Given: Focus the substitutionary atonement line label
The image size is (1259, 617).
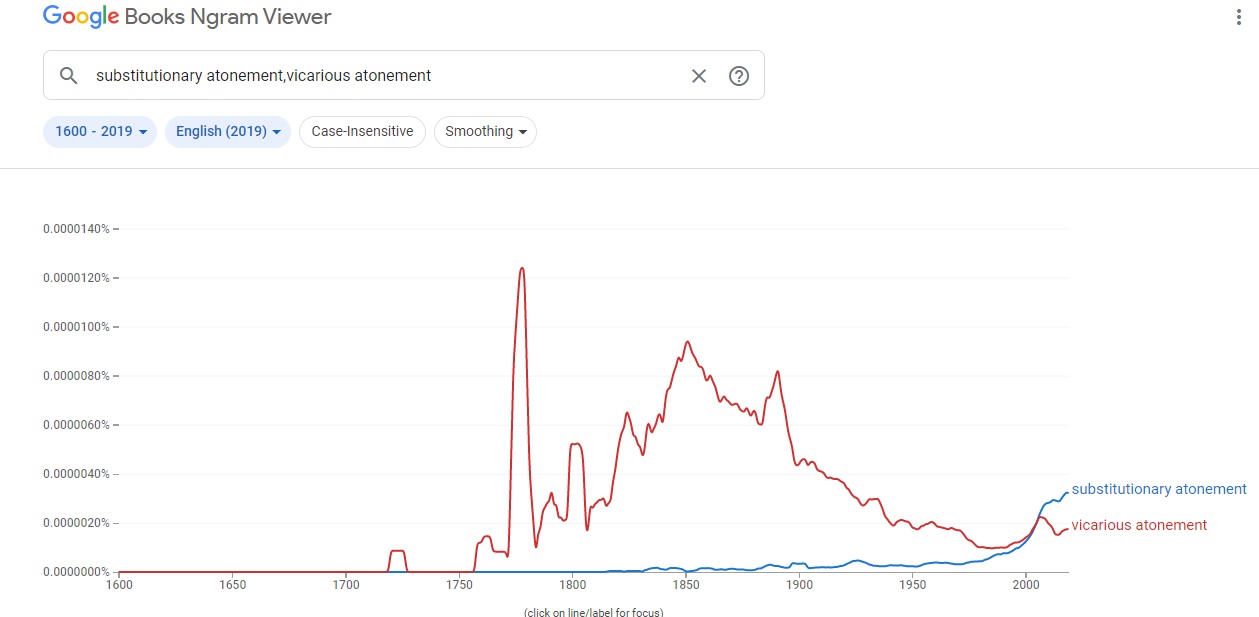Looking at the screenshot, I should coord(1158,489).
